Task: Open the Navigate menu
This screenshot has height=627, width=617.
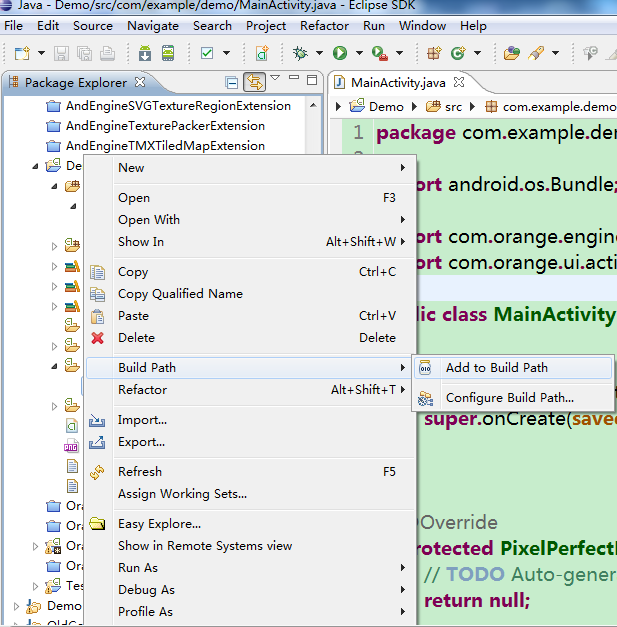Action: click(153, 26)
